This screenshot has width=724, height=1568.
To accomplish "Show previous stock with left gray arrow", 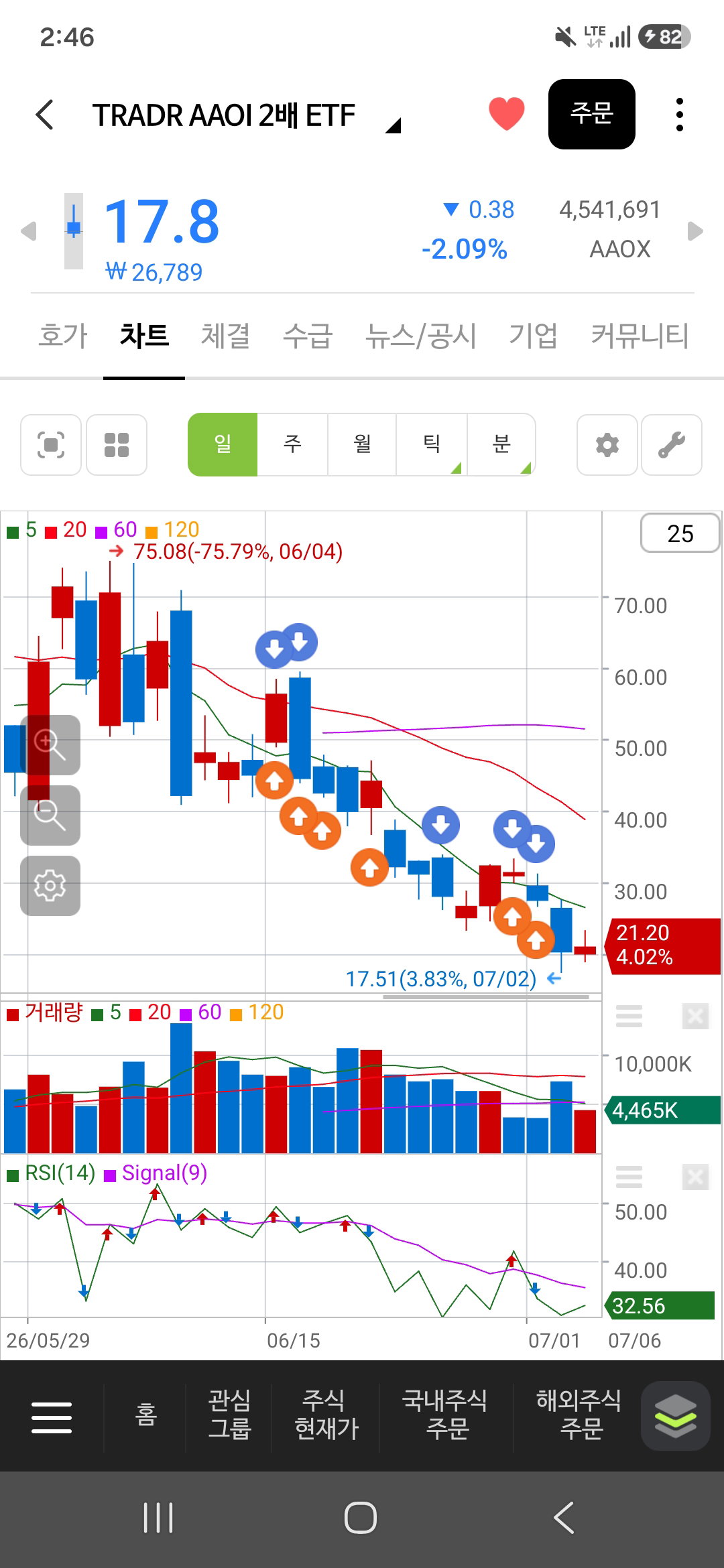I will (28, 231).
